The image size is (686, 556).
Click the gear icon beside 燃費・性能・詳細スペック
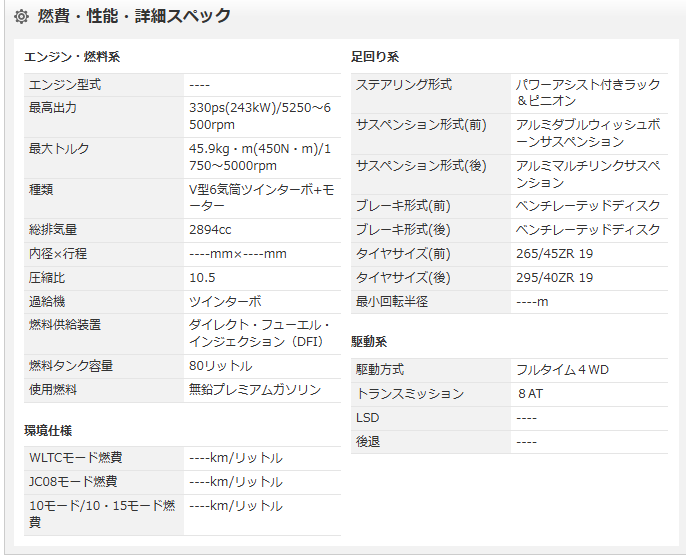[21, 17]
